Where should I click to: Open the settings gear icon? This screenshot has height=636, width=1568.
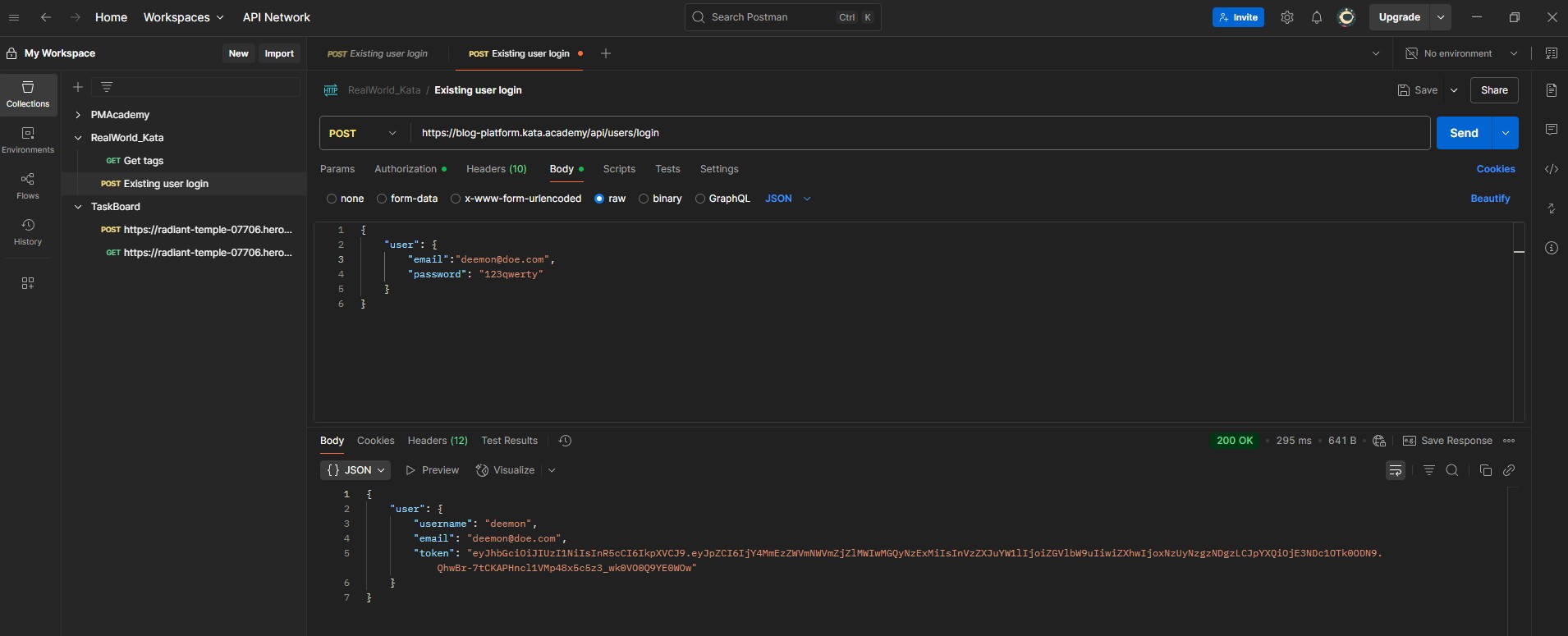[x=1287, y=17]
